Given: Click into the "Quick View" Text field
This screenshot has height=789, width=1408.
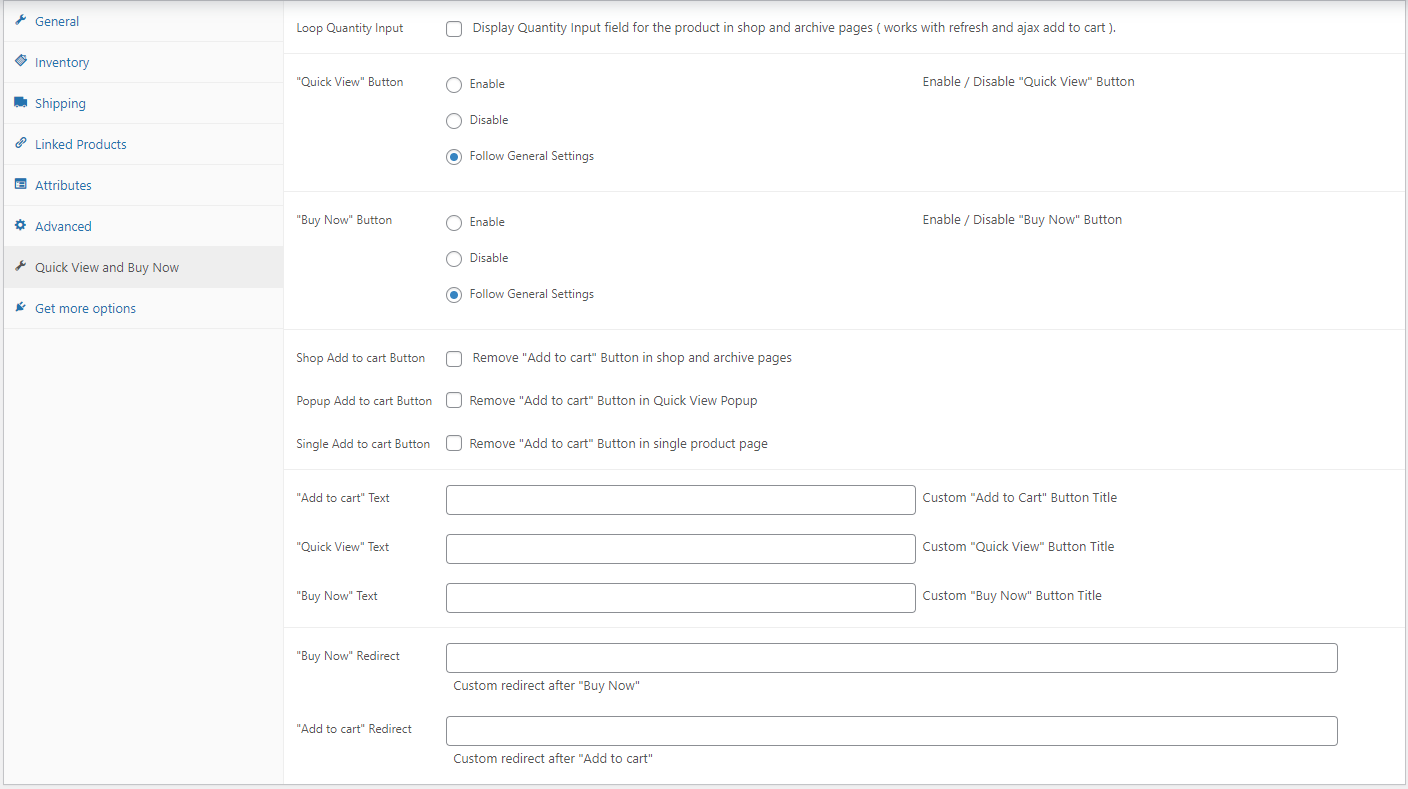Looking at the screenshot, I should point(680,549).
